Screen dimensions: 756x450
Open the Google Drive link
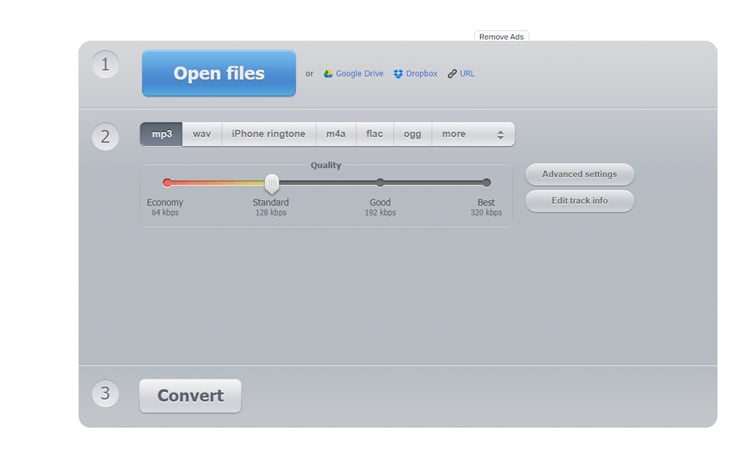(359, 74)
